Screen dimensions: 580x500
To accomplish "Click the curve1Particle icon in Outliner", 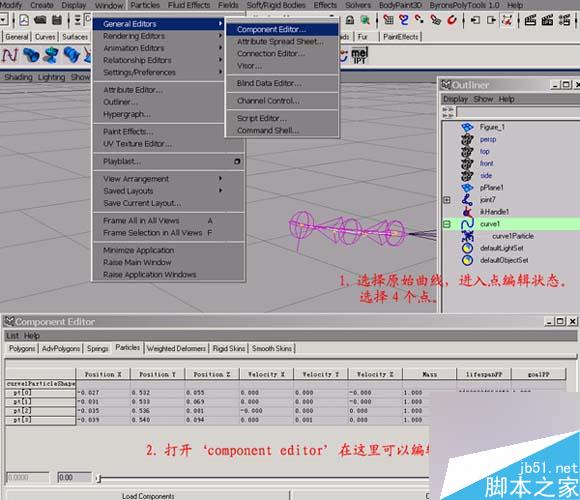I will (468, 236).
